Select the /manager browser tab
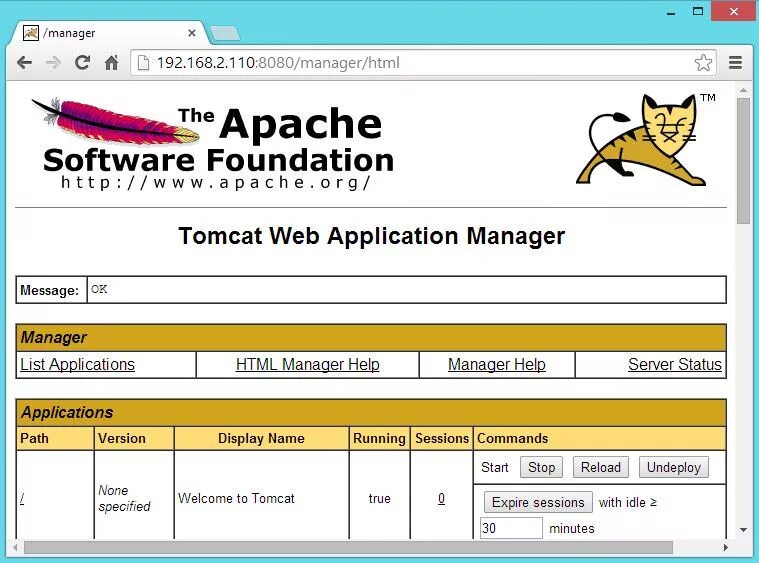 [x=109, y=33]
